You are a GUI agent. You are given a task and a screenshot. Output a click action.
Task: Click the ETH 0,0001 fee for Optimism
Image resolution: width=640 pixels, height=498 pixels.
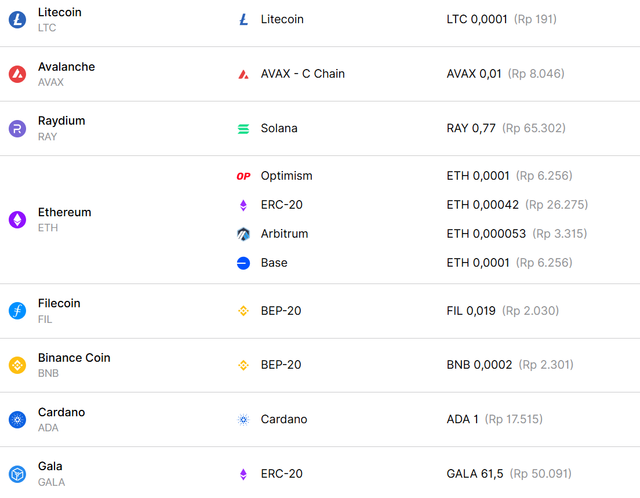coord(478,176)
